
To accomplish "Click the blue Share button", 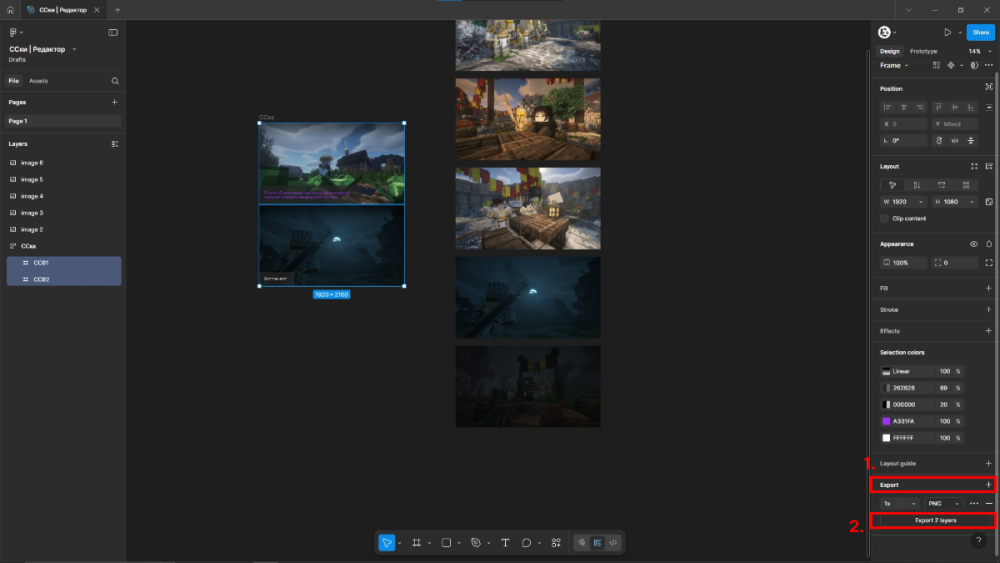I will point(980,32).
